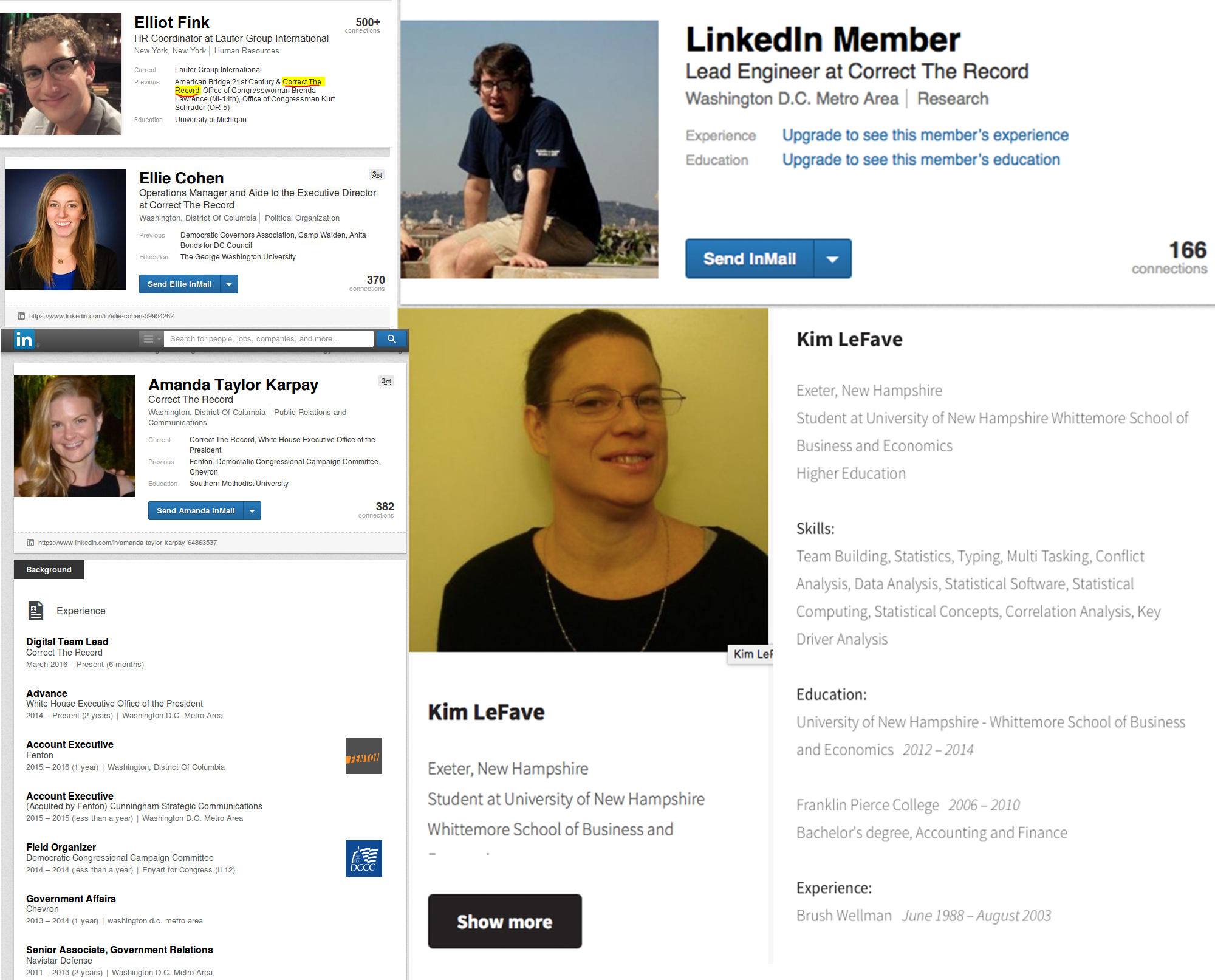Click the Experience document icon
Viewport: 1215px width, 980px height.
(x=36, y=611)
